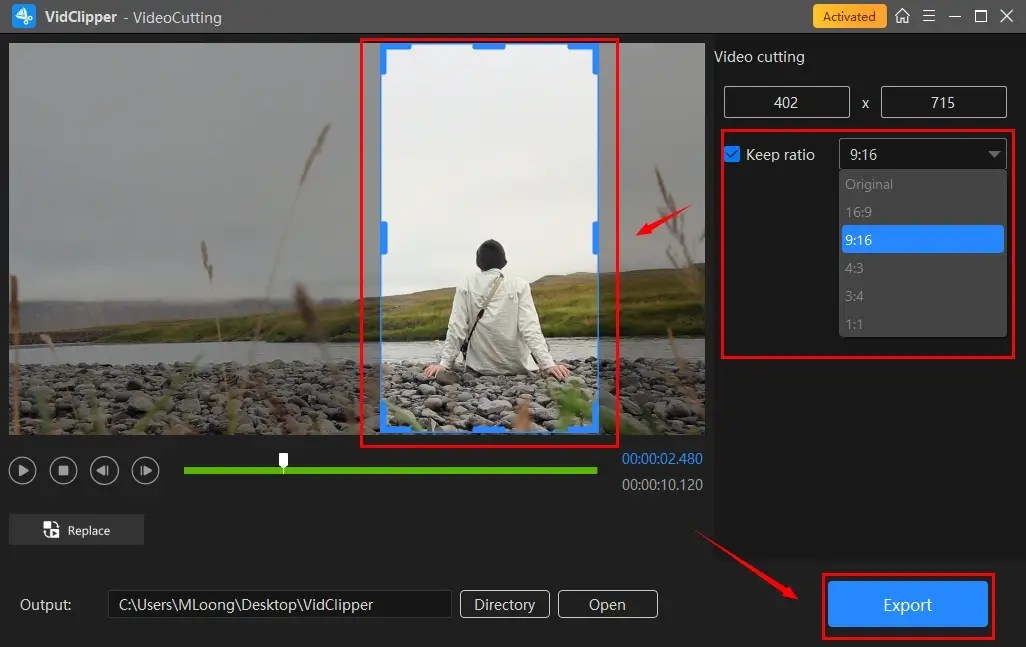
Task: Uncheck the Keep ratio checkbox
Action: 731,154
